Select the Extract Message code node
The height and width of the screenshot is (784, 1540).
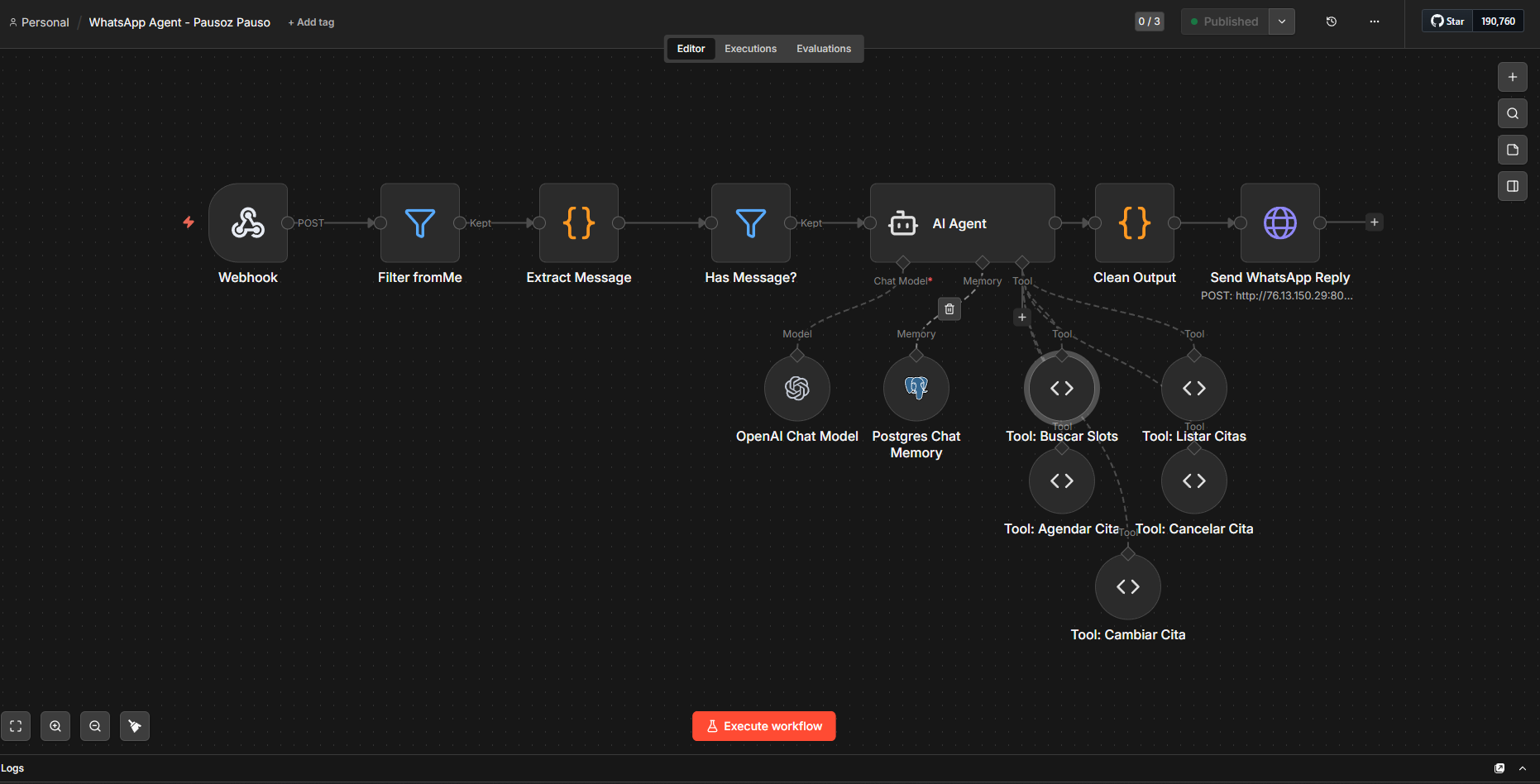coord(579,222)
